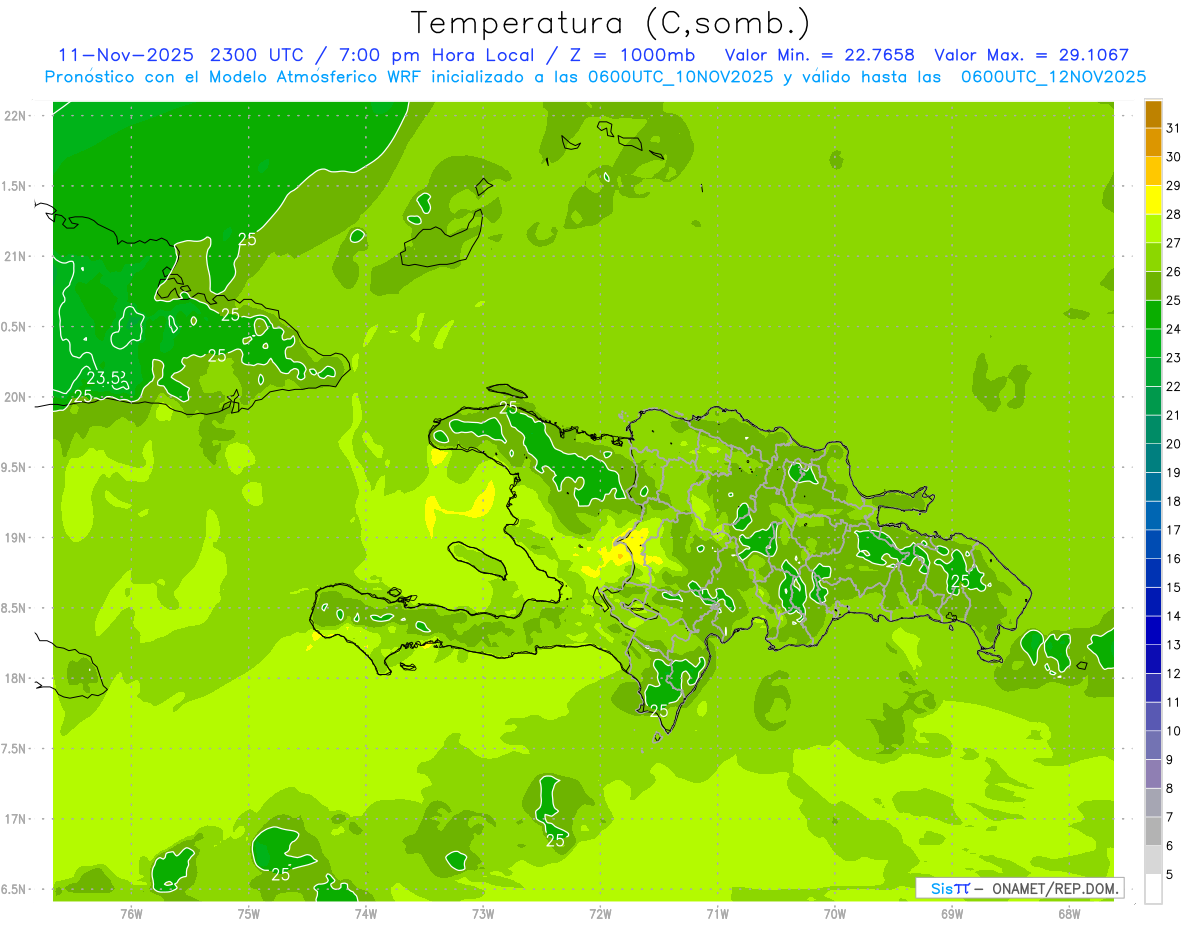Select the dark blue swatch between 13 and 14

[1153, 631]
